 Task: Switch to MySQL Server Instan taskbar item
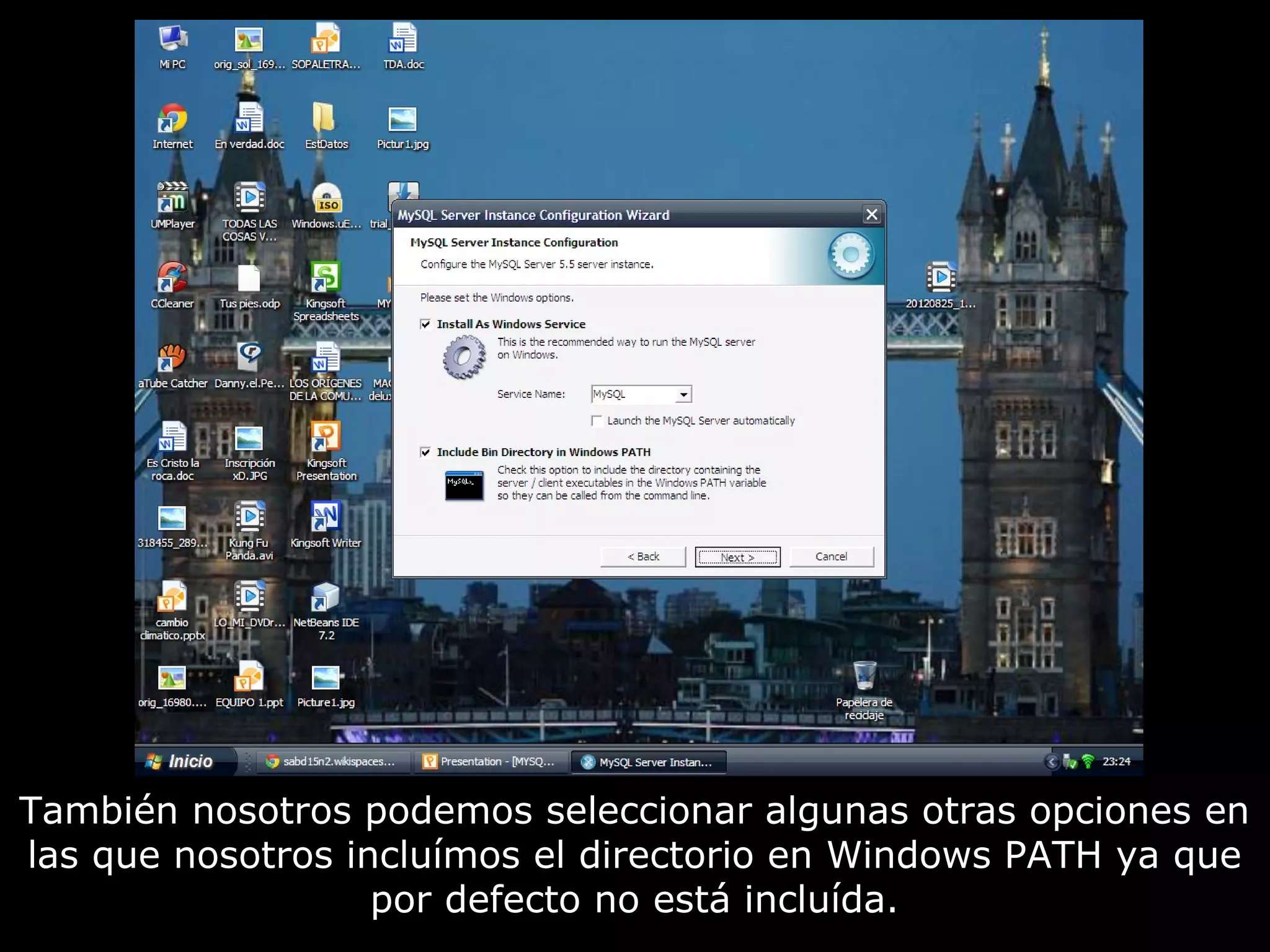pyautogui.click(x=648, y=762)
